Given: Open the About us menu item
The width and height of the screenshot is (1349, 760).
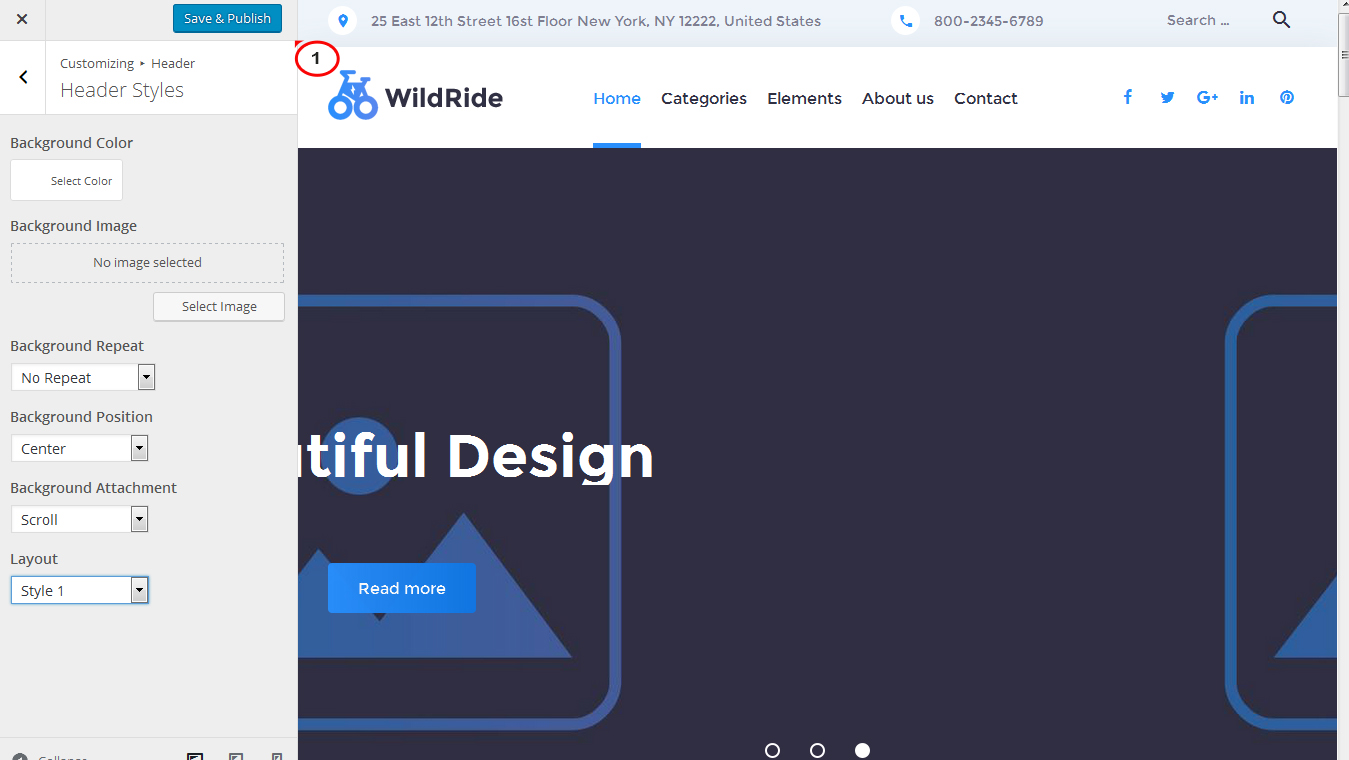Looking at the screenshot, I should point(898,98).
